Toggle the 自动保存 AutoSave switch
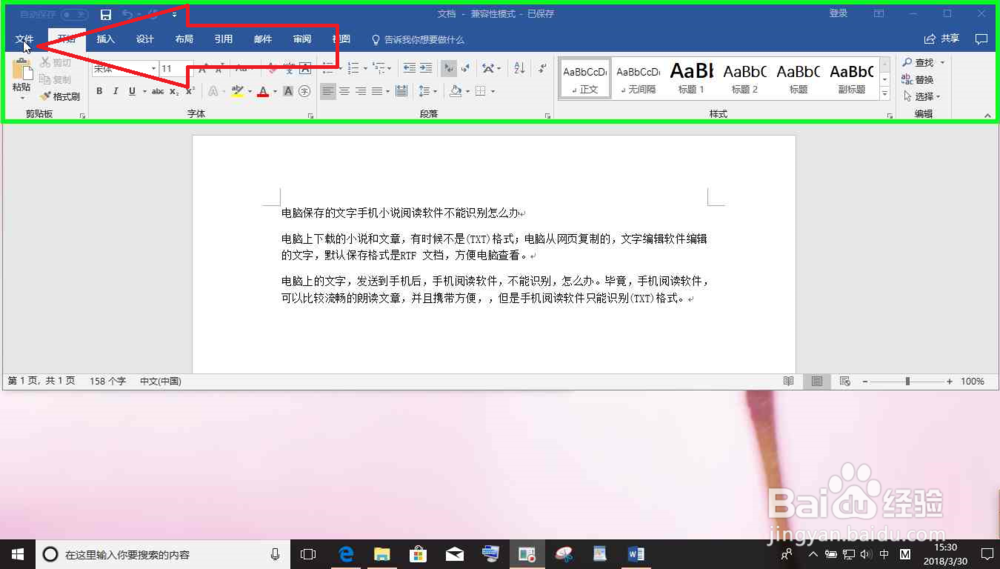1000x569 pixels. click(75, 14)
